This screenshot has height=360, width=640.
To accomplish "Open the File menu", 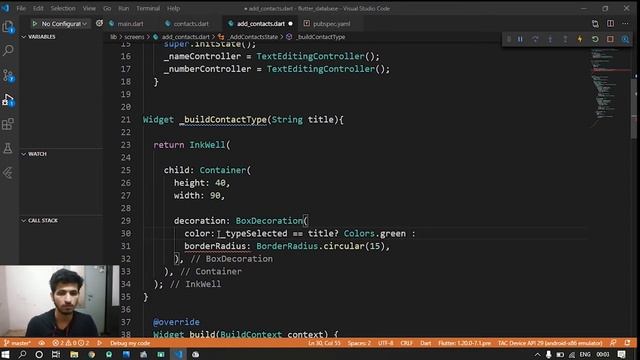I will pyautogui.click(x=21, y=8).
